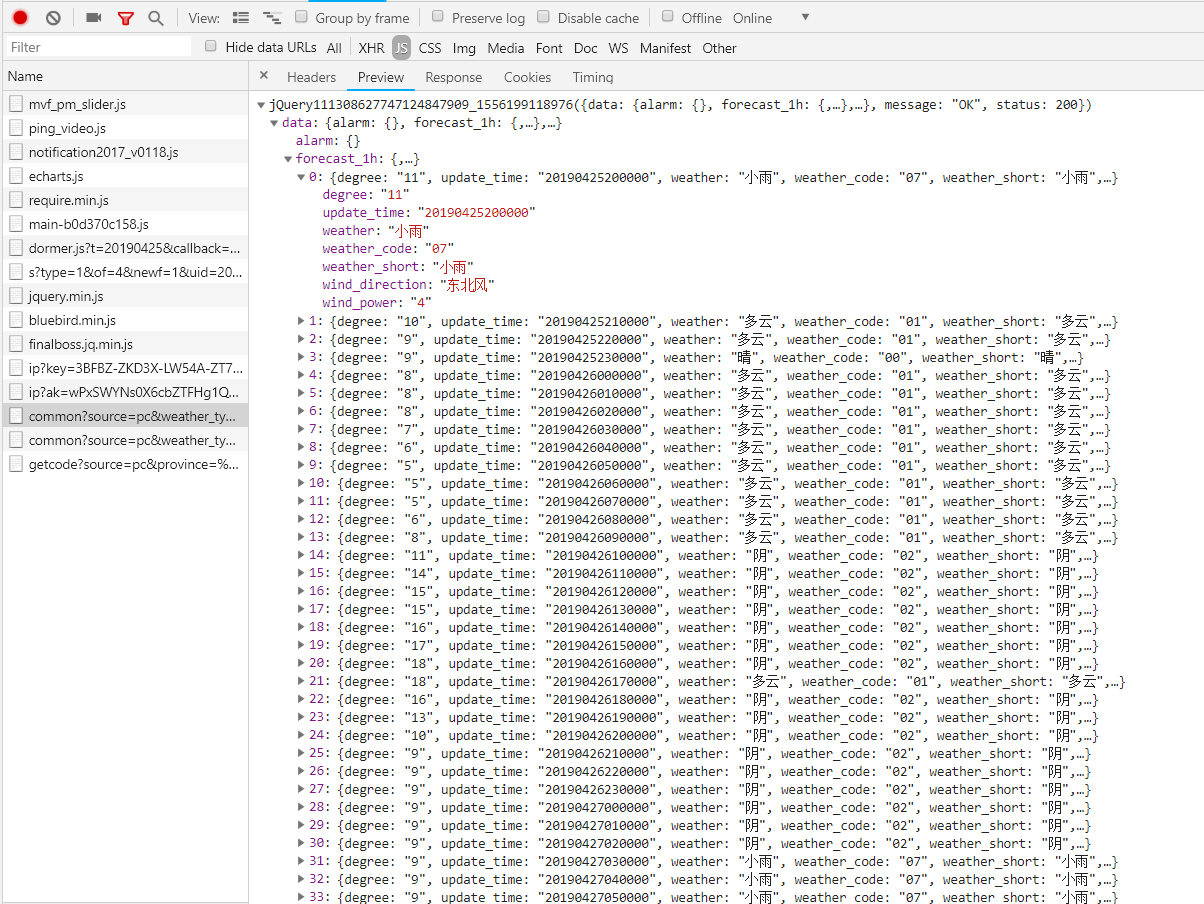Toggle capture screenshots camera icon
The width and height of the screenshot is (1204, 904).
pyautogui.click(x=94, y=18)
